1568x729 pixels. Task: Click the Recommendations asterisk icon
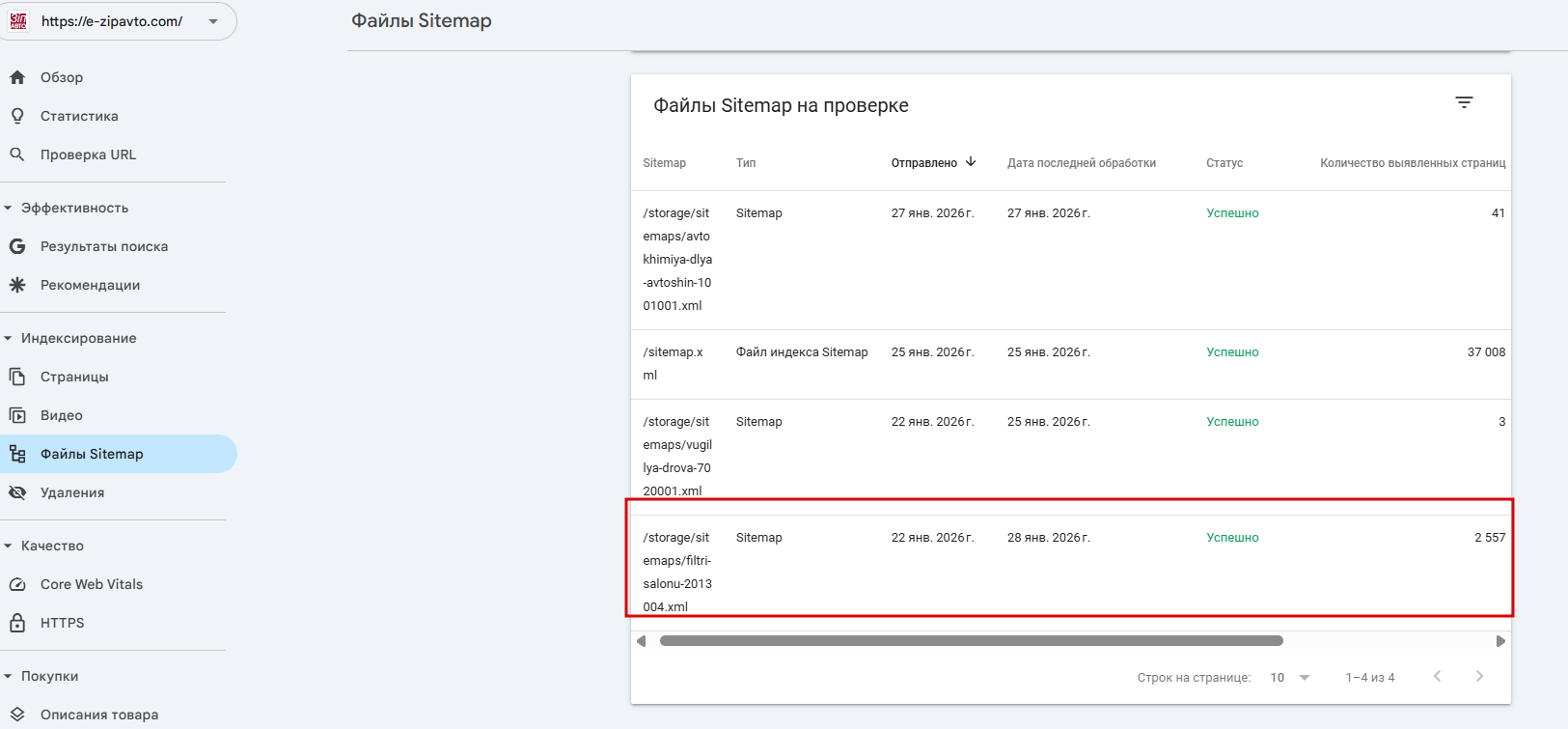click(x=17, y=285)
